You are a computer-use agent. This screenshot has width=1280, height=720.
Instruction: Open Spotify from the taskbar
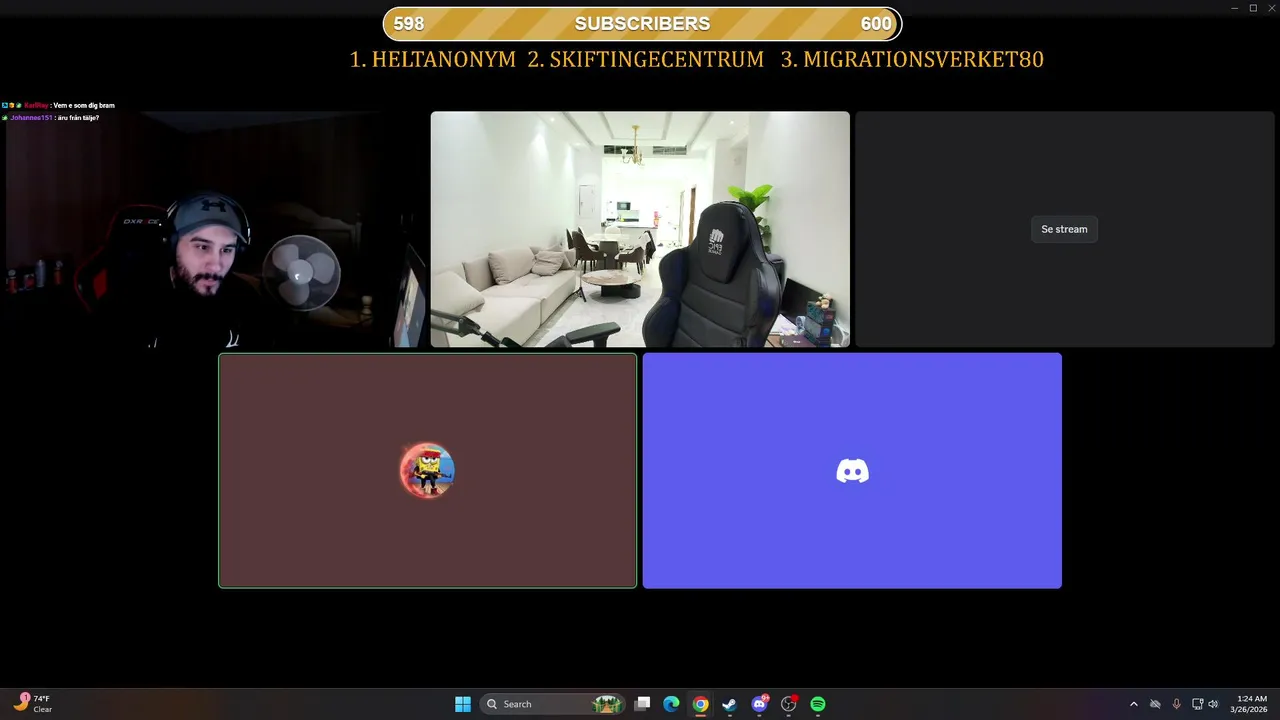tap(818, 704)
